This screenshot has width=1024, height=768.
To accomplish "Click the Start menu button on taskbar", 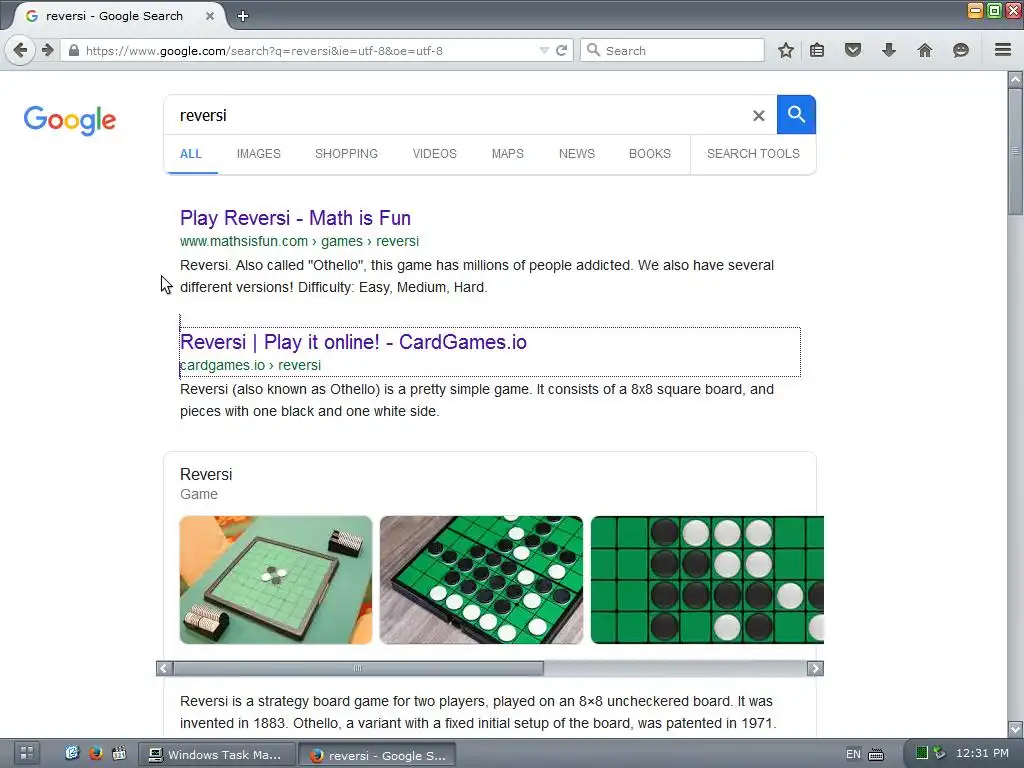I will coord(27,754).
